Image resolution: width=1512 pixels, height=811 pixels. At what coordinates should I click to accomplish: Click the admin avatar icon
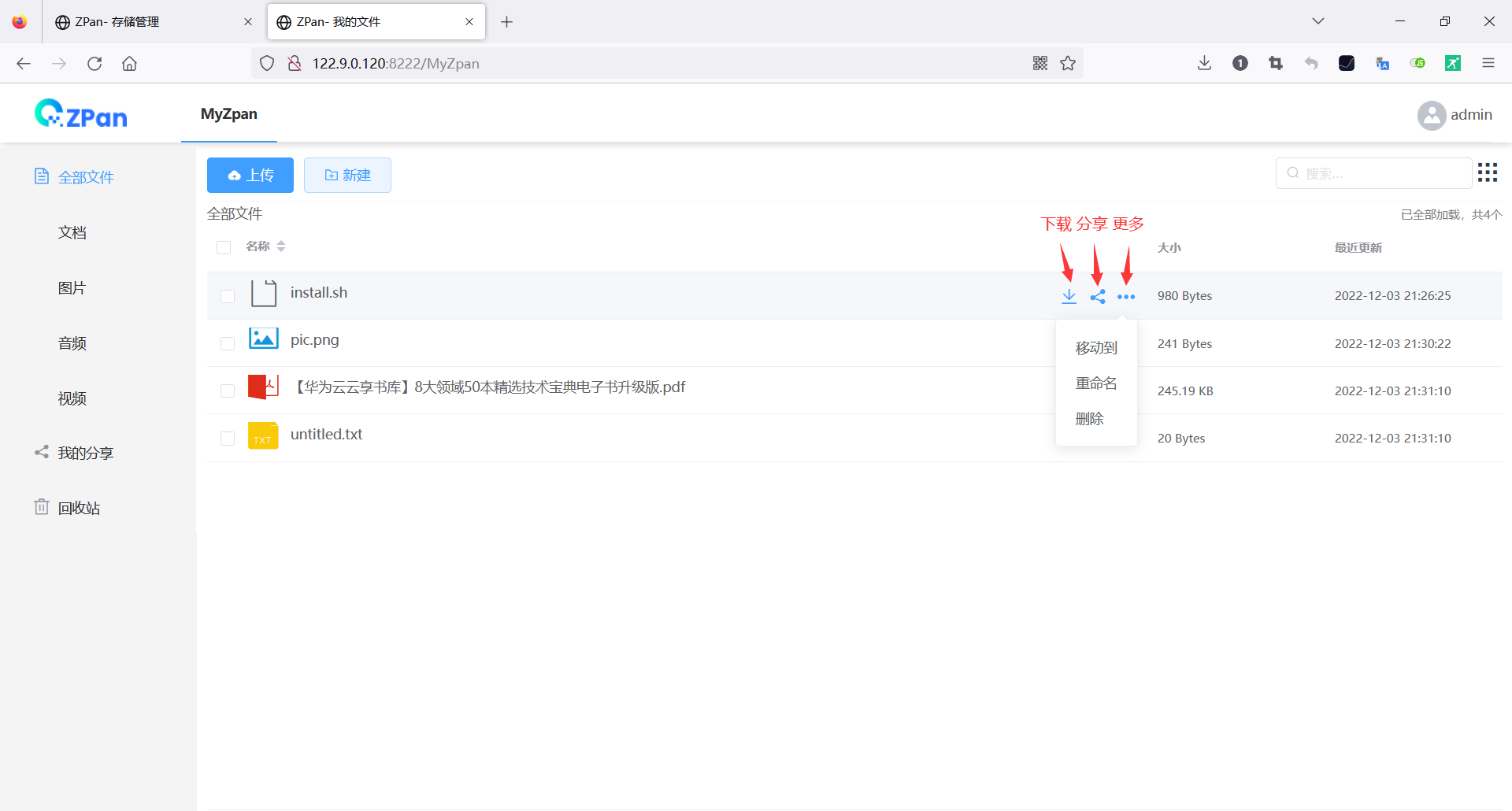pos(1432,115)
